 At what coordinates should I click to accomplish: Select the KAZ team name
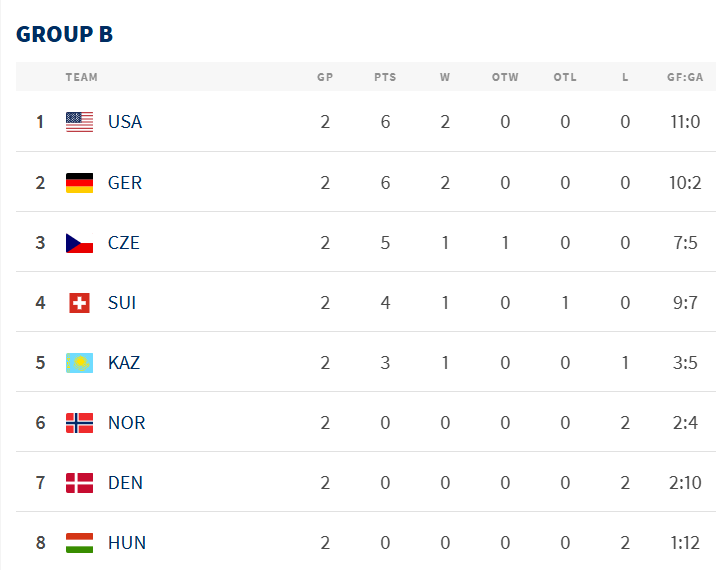[124, 363]
